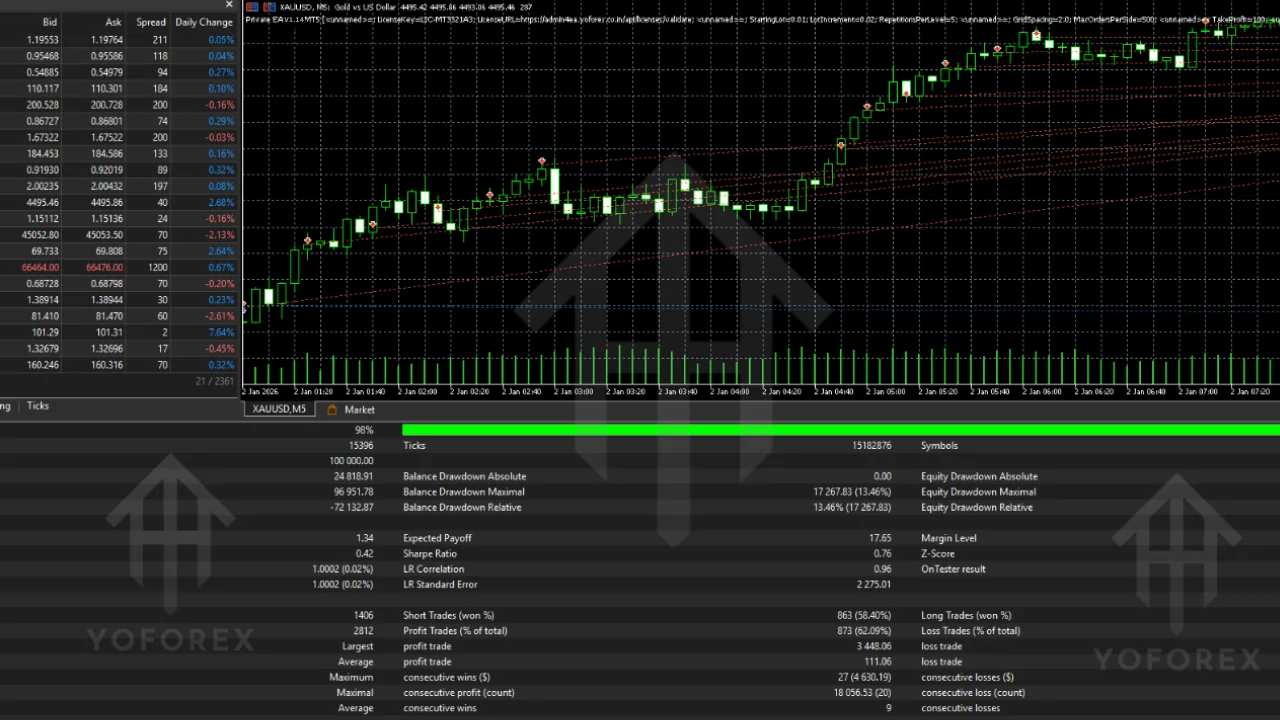Select the 0.27% daily change cell
This screenshot has height=720, width=1280.
point(222,73)
